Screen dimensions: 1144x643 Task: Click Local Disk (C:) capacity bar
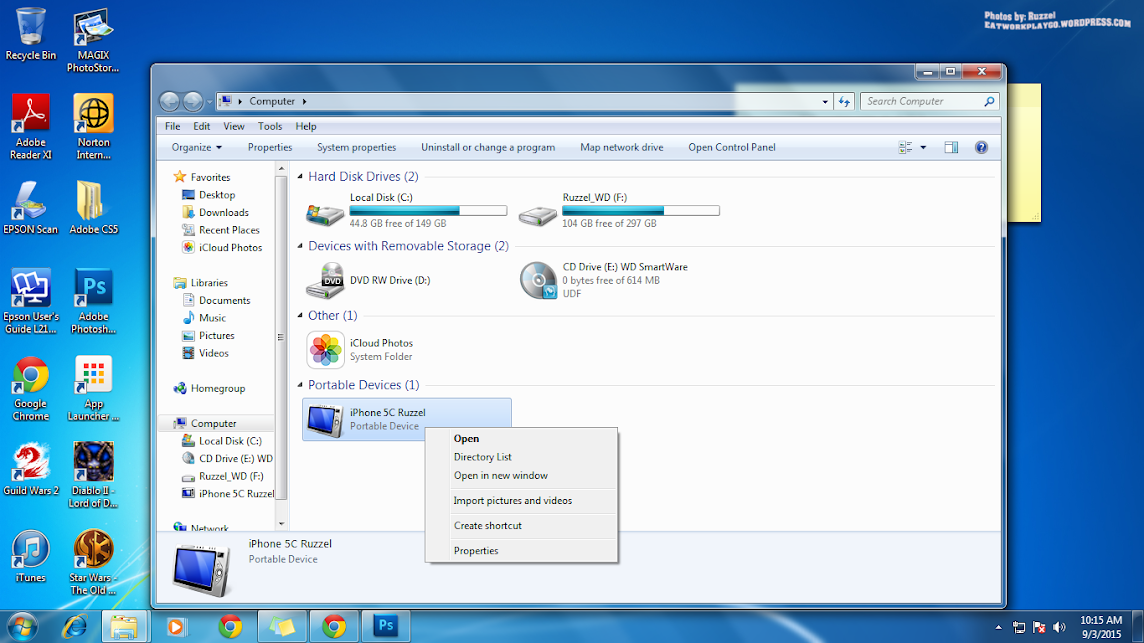tap(428, 211)
